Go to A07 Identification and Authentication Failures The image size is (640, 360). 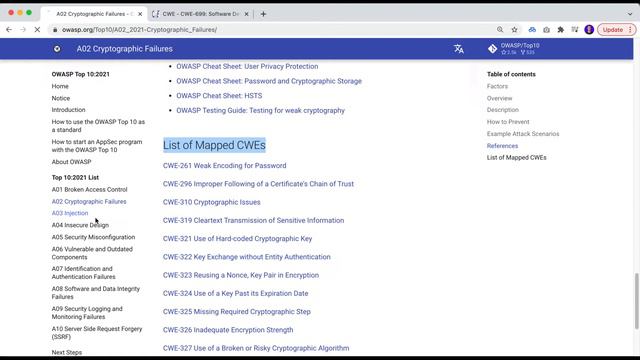click(83, 273)
